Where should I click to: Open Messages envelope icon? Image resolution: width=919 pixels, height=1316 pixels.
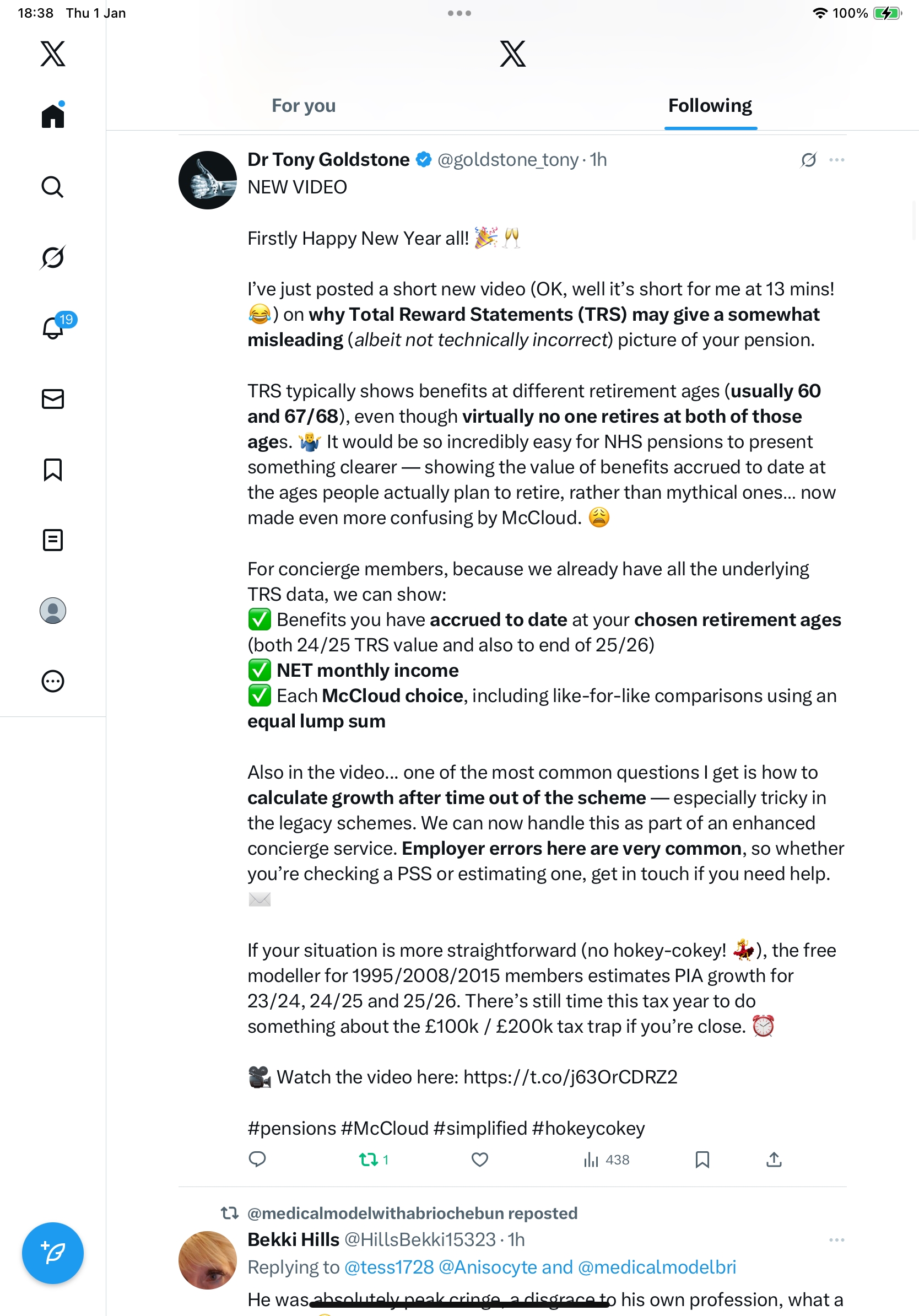click(x=53, y=399)
